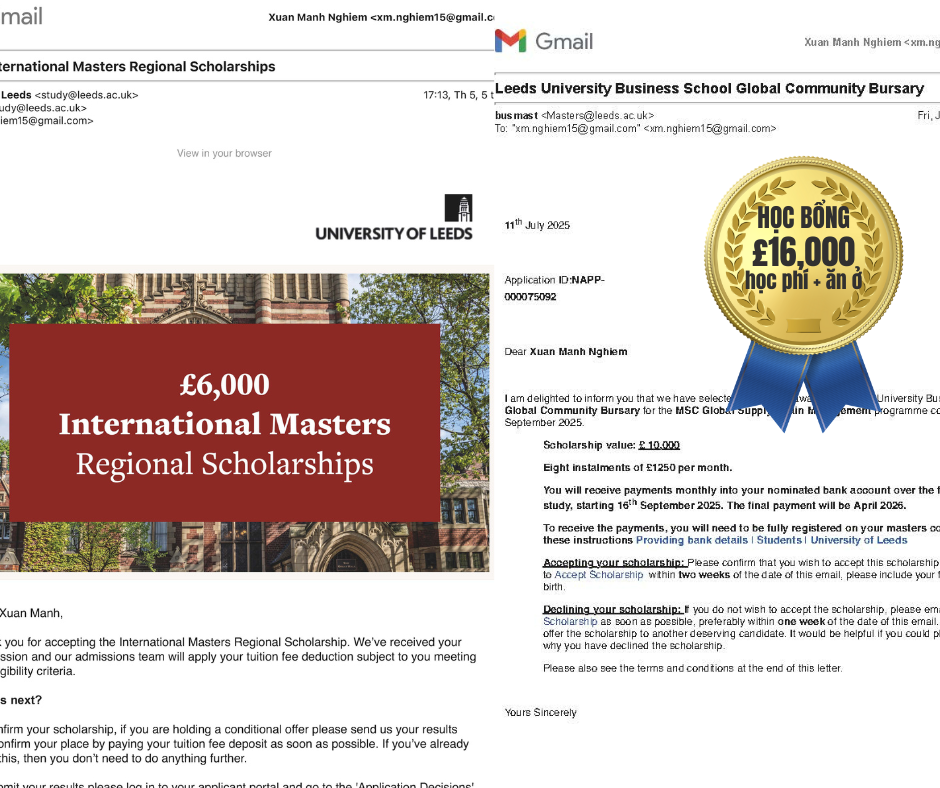The image size is (940, 788).
Task: Select the terms and conditions sentence
Action: [x=692, y=668]
